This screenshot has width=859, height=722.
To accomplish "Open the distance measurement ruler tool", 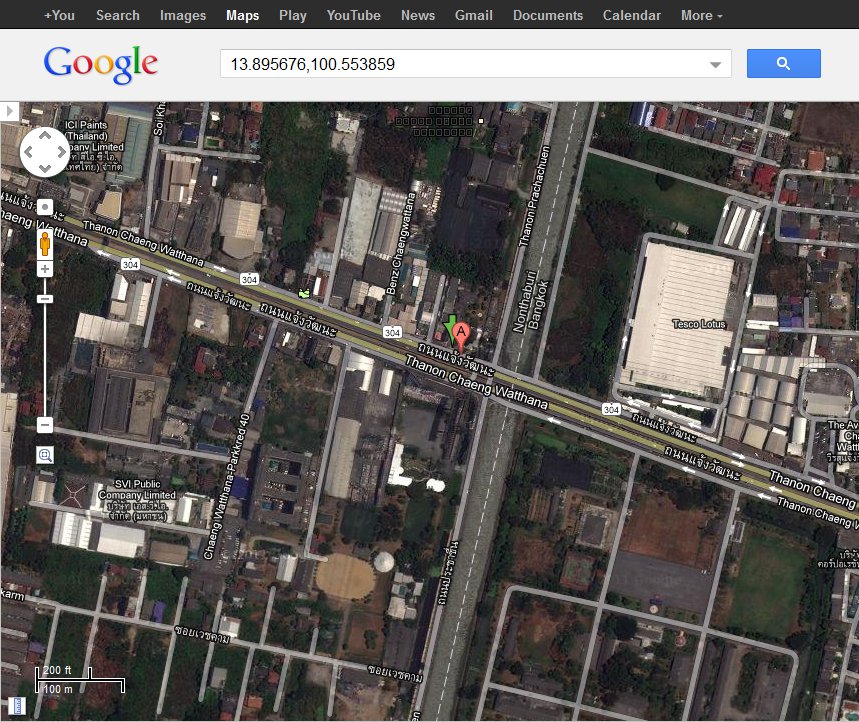I will (x=15, y=705).
